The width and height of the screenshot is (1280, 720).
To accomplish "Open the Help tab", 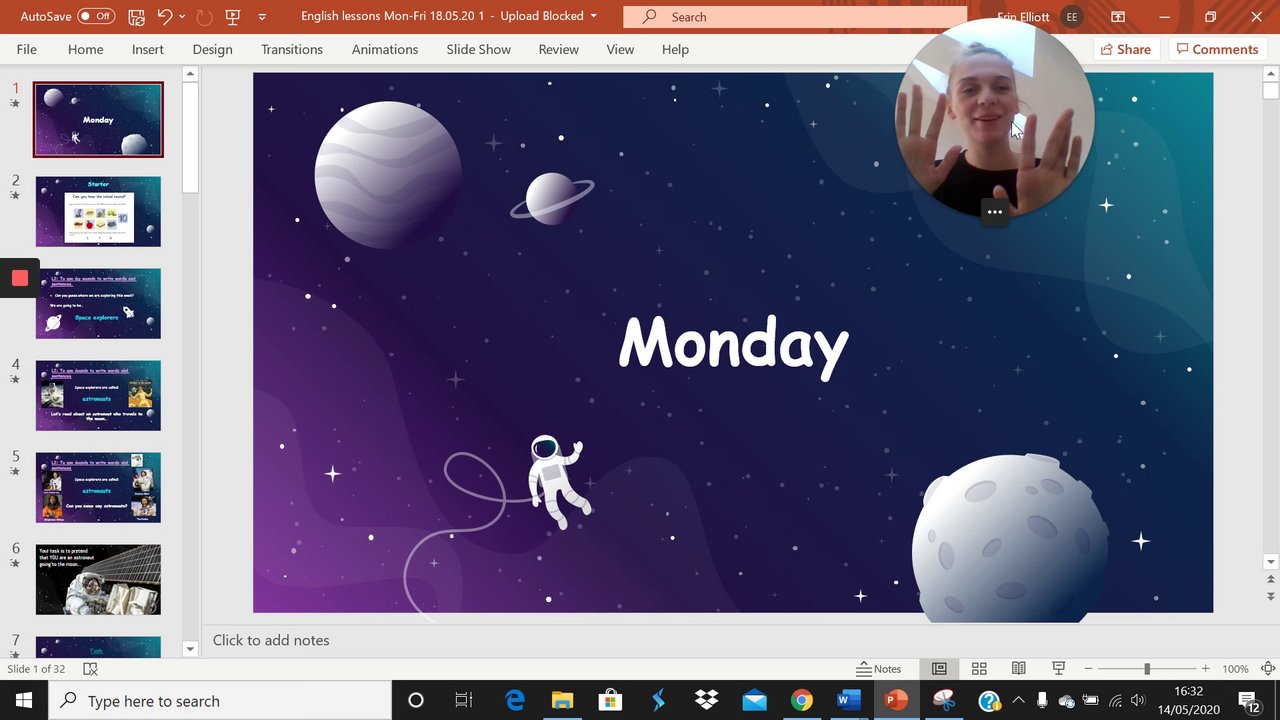I will [x=675, y=49].
